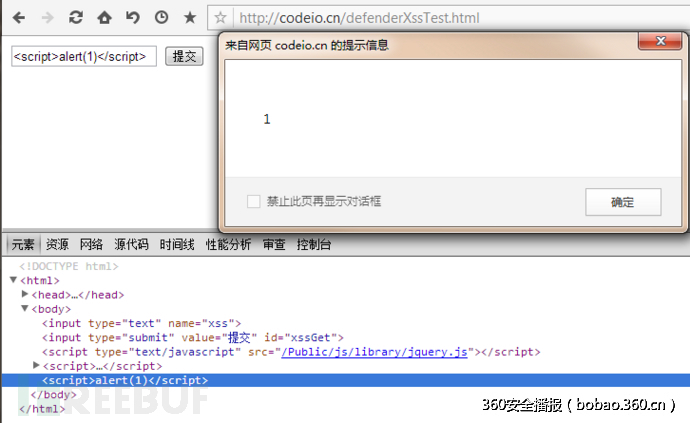This screenshot has height=423, width=690.
Task: Click the alert message text "1"
Action: [x=267, y=119]
